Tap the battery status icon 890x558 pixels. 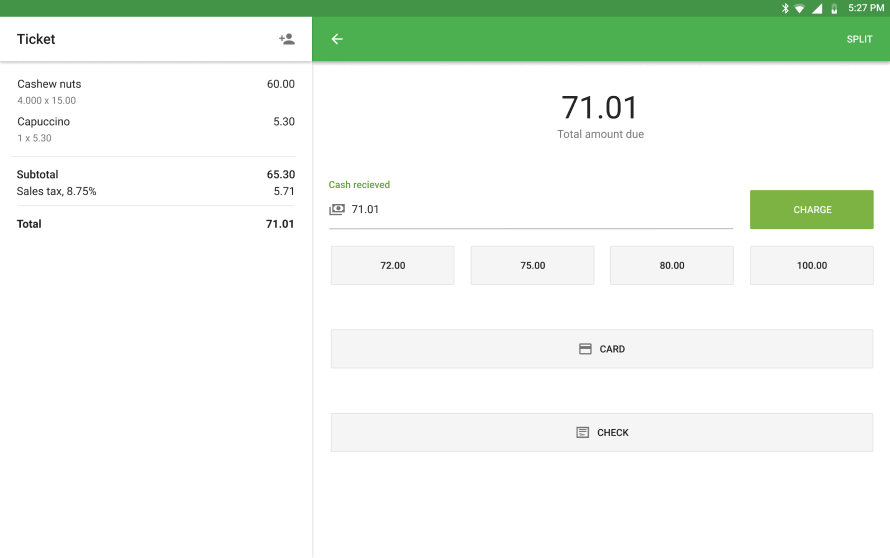pyautogui.click(x=834, y=9)
